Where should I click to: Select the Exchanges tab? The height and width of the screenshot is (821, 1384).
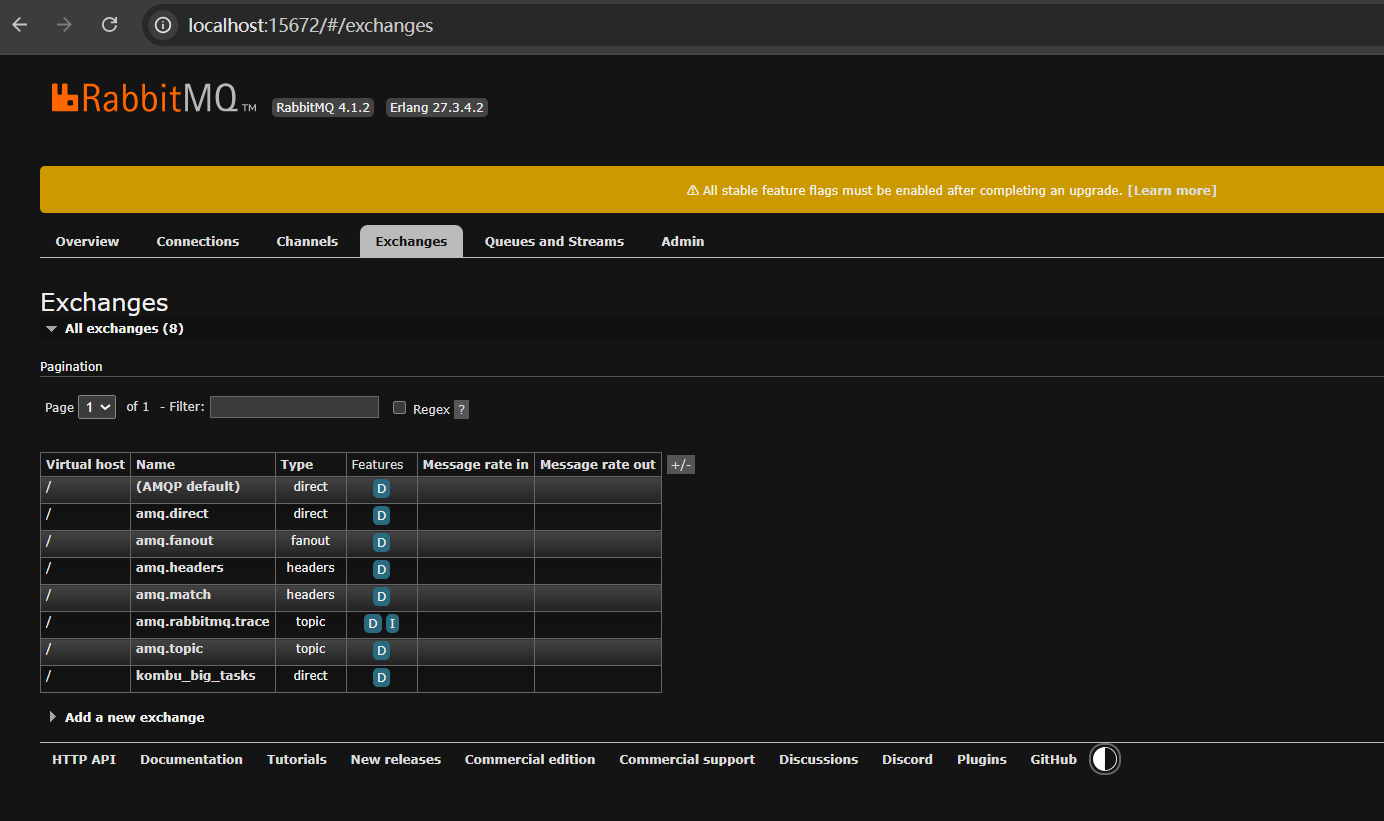click(411, 241)
